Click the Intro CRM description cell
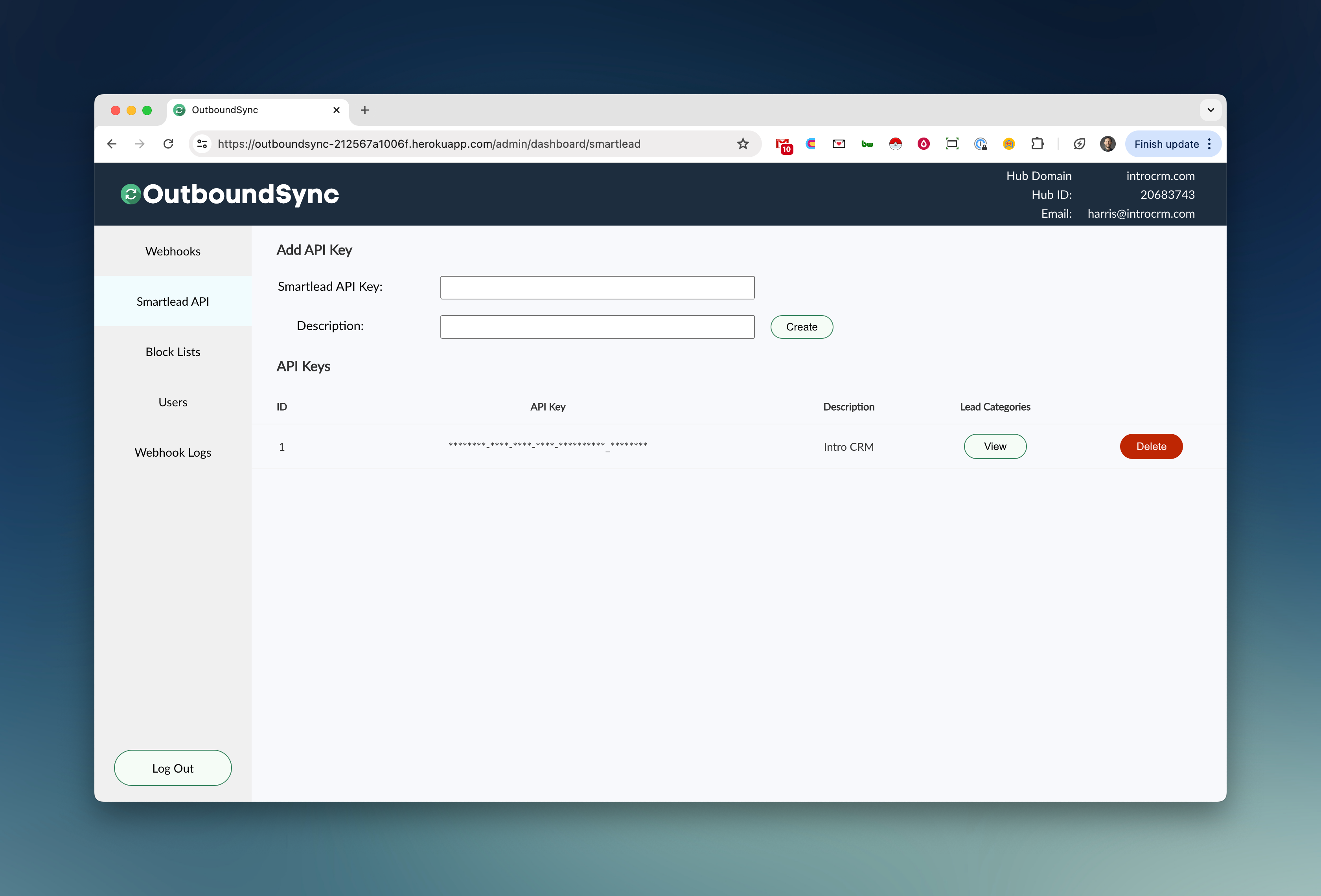Image resolution: width=1321 pixels, height=896 pixels. [849, 447]
